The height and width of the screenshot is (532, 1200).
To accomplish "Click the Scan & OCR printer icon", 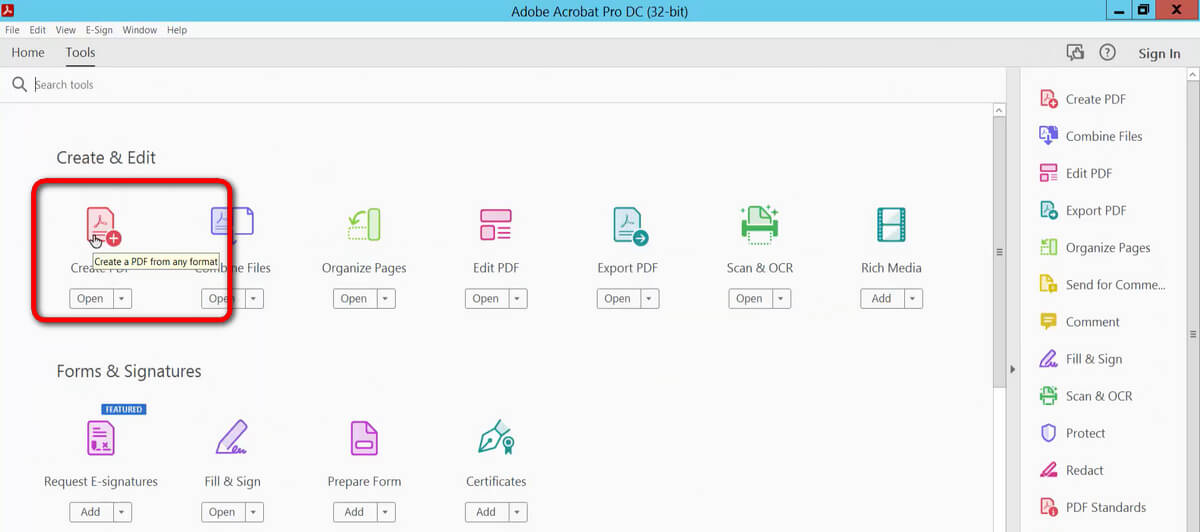I will 760,225.
